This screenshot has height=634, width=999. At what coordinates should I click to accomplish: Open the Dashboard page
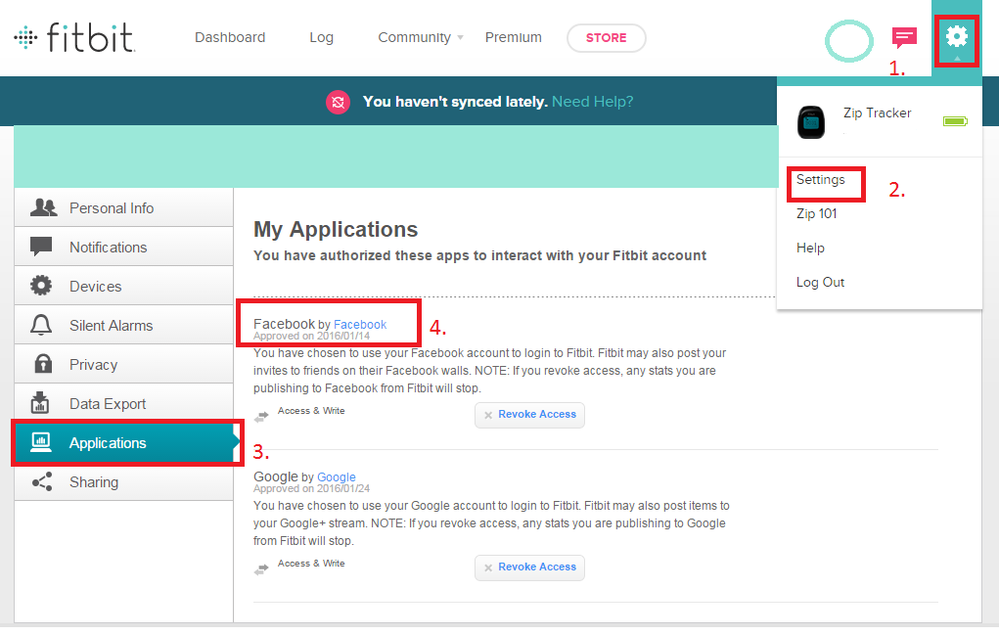tap(230, 38)
